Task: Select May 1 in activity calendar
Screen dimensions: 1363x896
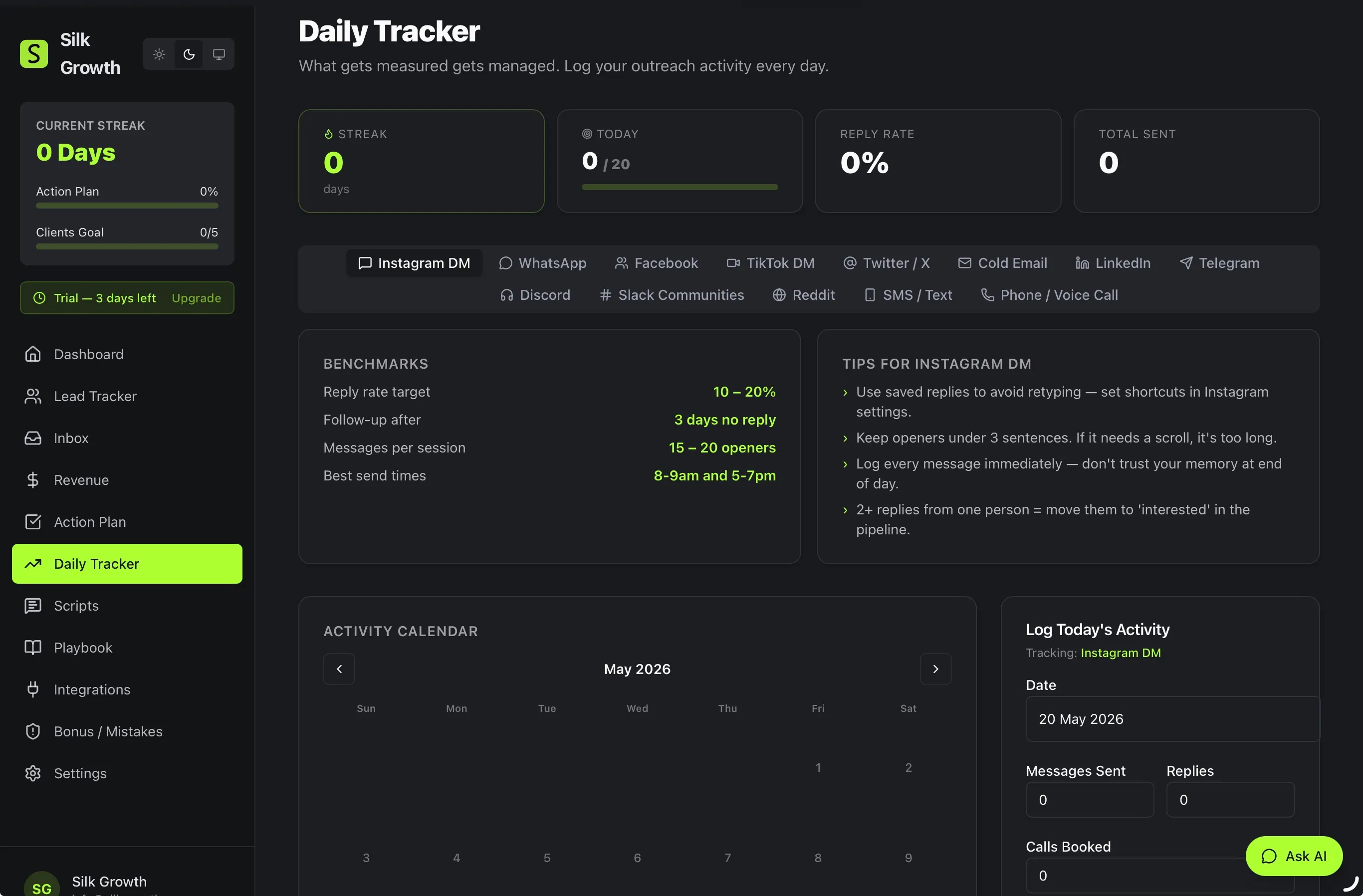Action: click(818, 767)
